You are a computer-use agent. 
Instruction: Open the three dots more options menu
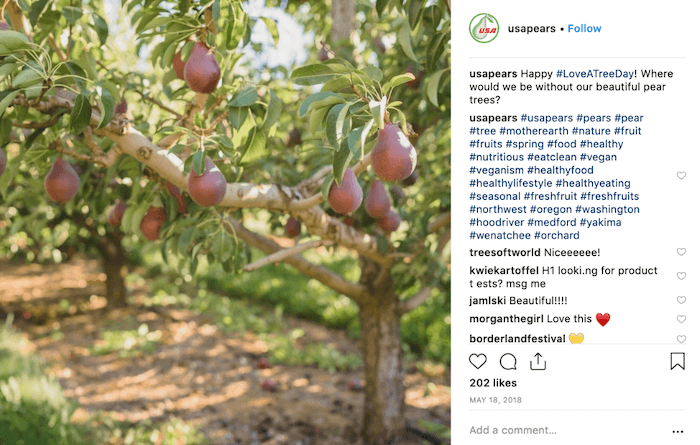[677, 431]
